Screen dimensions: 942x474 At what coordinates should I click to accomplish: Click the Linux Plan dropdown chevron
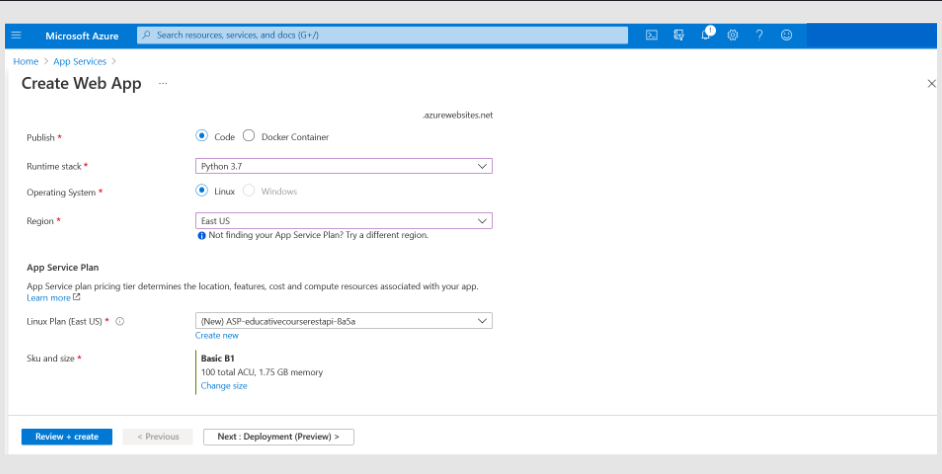482,321
